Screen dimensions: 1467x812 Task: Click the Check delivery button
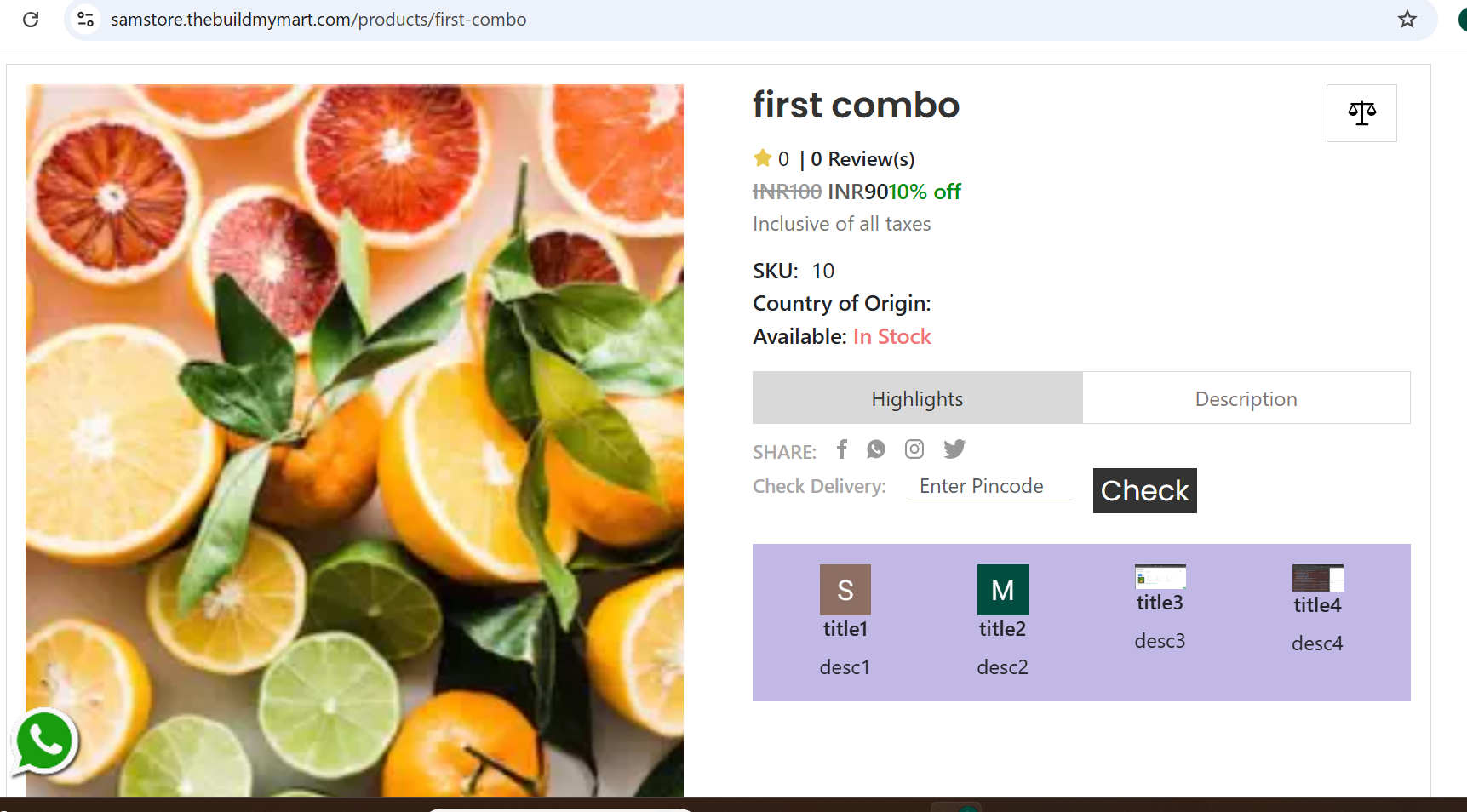point(1144,490)
